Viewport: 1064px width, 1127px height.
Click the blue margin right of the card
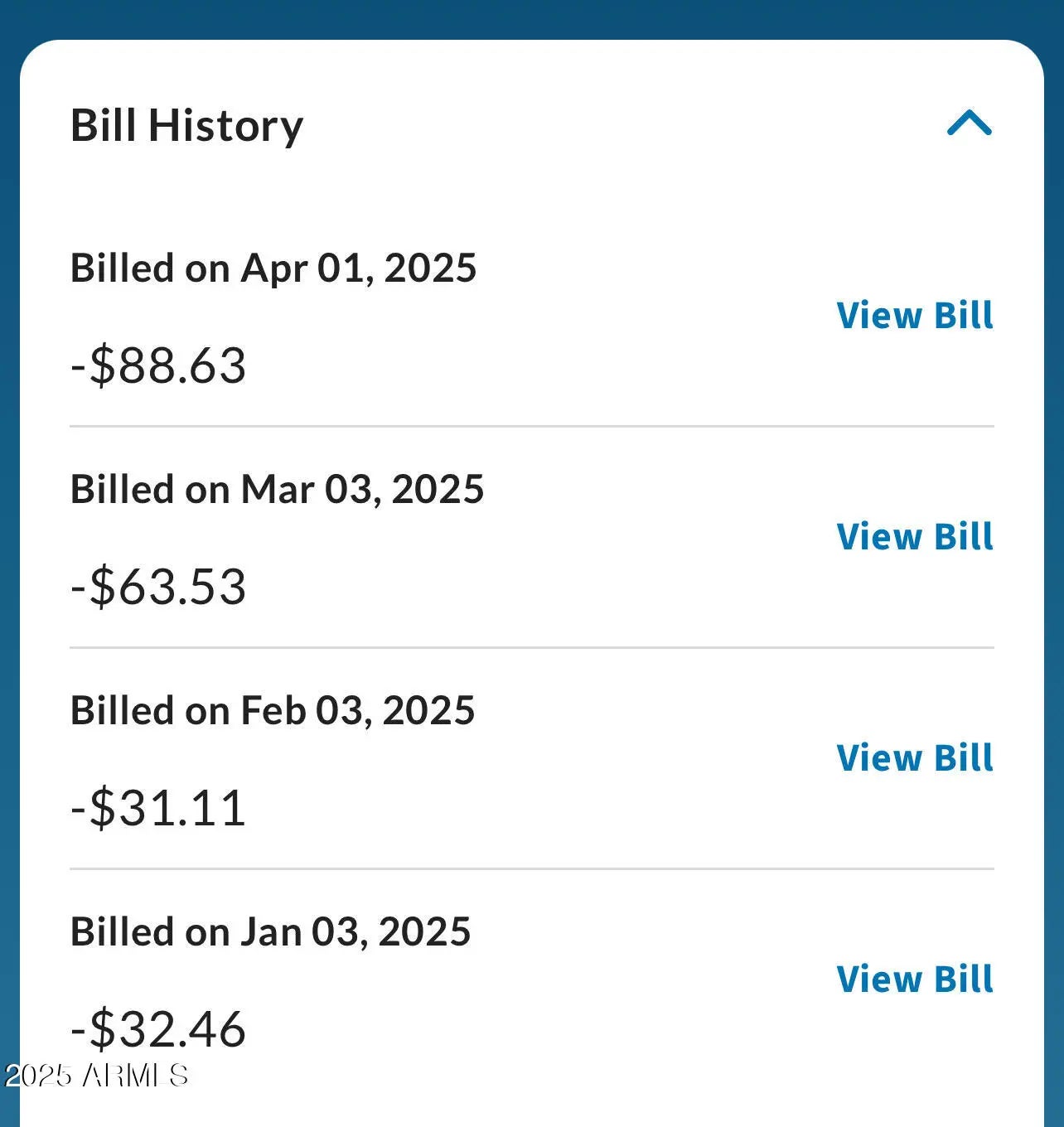1054,580
